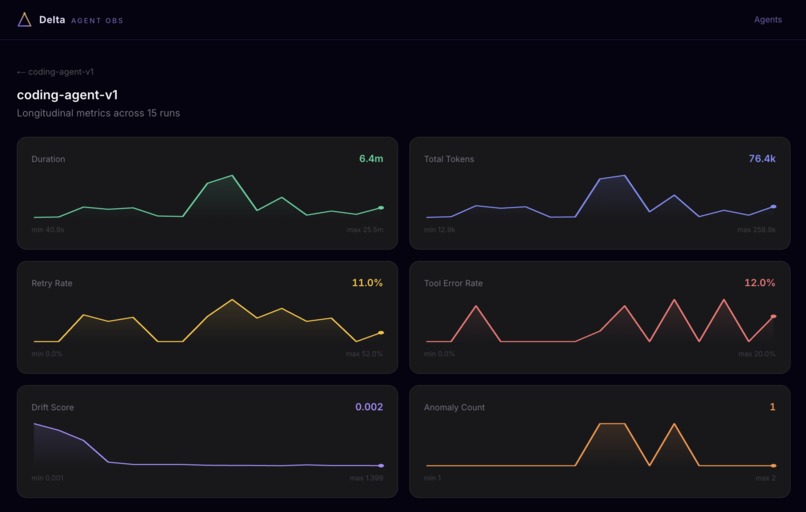Click the yellow endpoint dot on Retry Rate chart
The height and width of the screenshot is (512, 806).
(381, 333)
